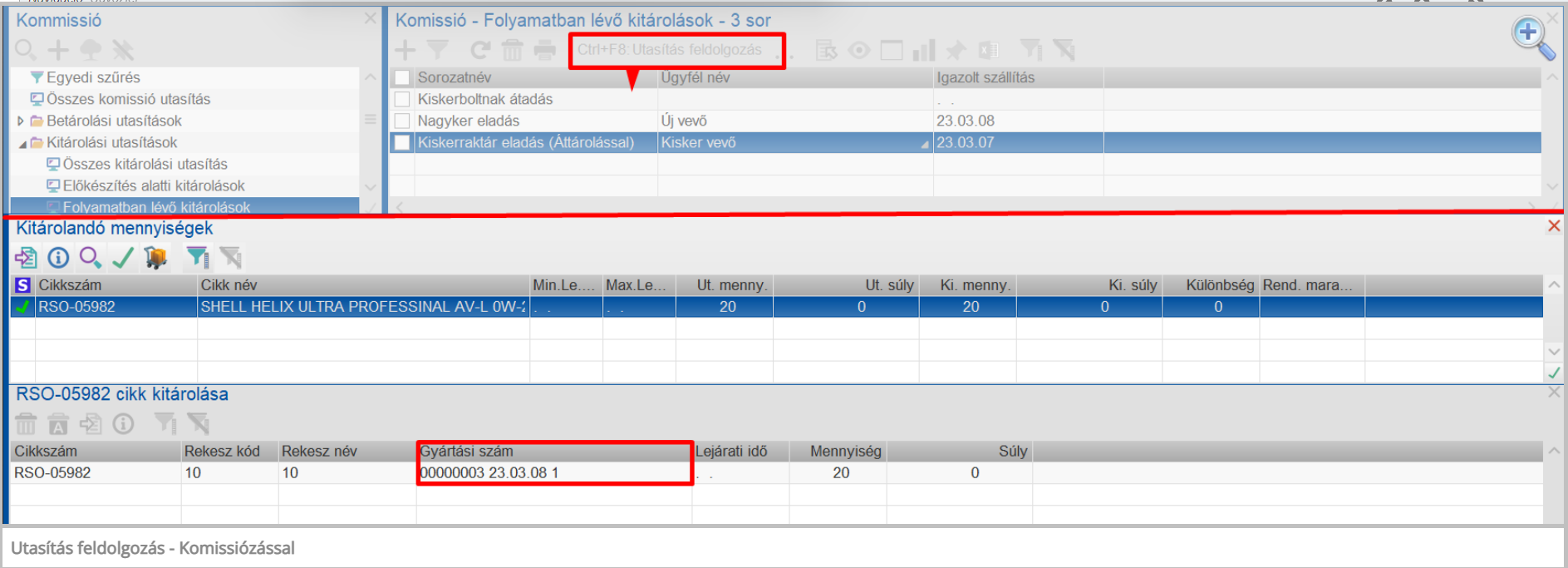The height and width of the screenshot is (568, 1568).
Task: Click the column filter icon in the Komissió toolbar
Action: tap(1031, 50)
